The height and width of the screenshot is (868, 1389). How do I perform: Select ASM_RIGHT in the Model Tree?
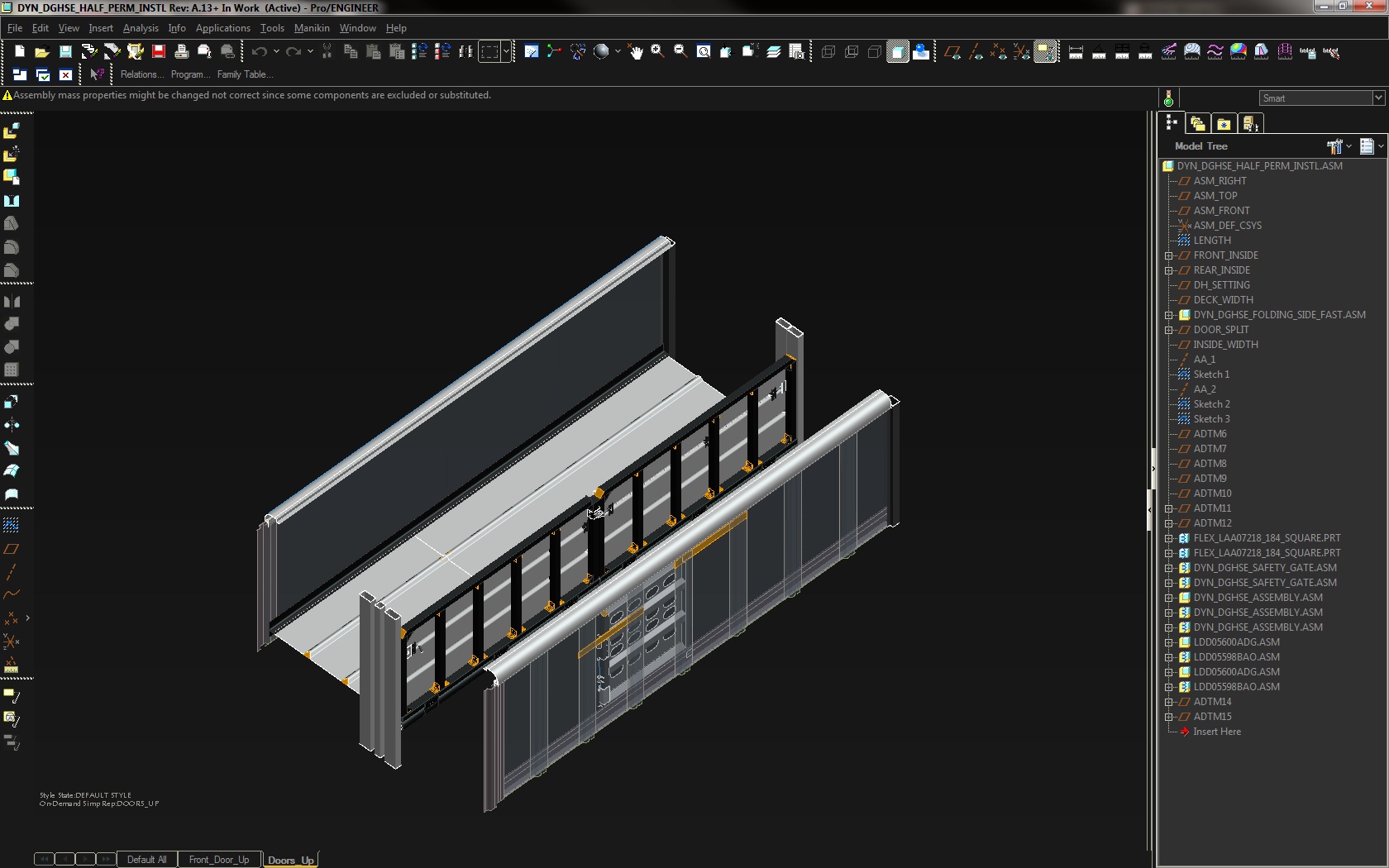point(1220,181)
